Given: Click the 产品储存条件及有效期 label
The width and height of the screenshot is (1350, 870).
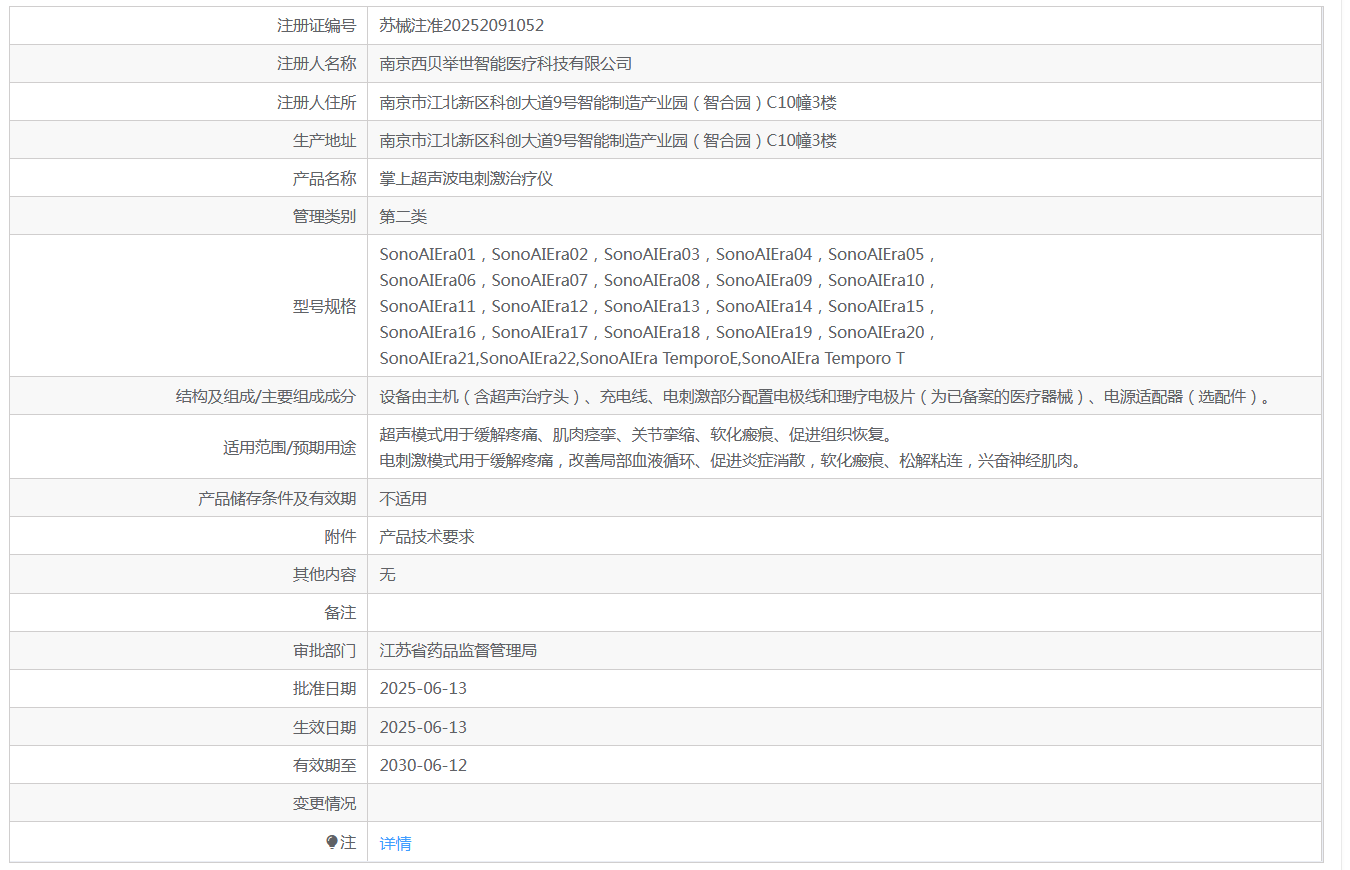Looking at the screenshot, I should pos(277,498).
